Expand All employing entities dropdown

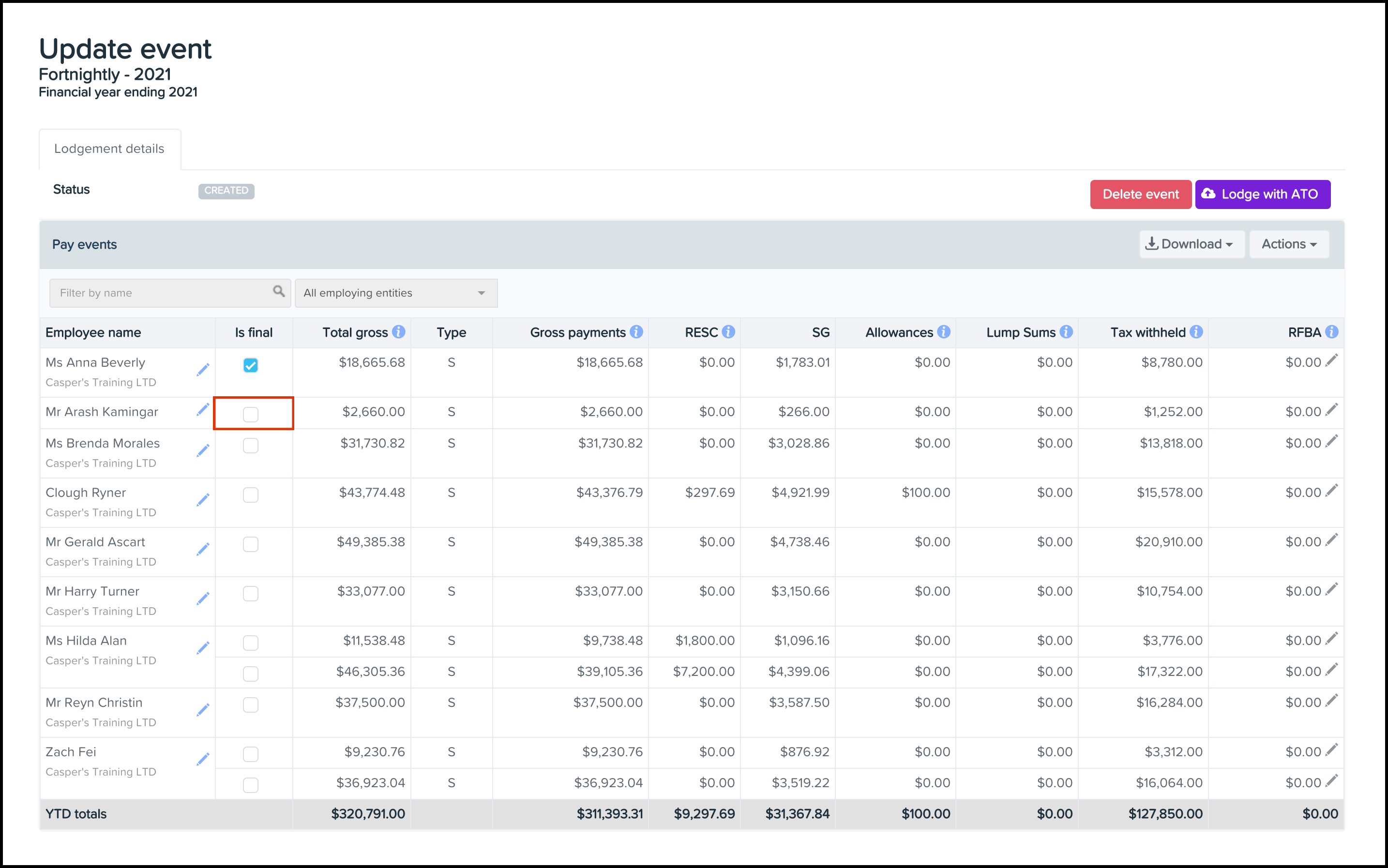pos(396,293)
